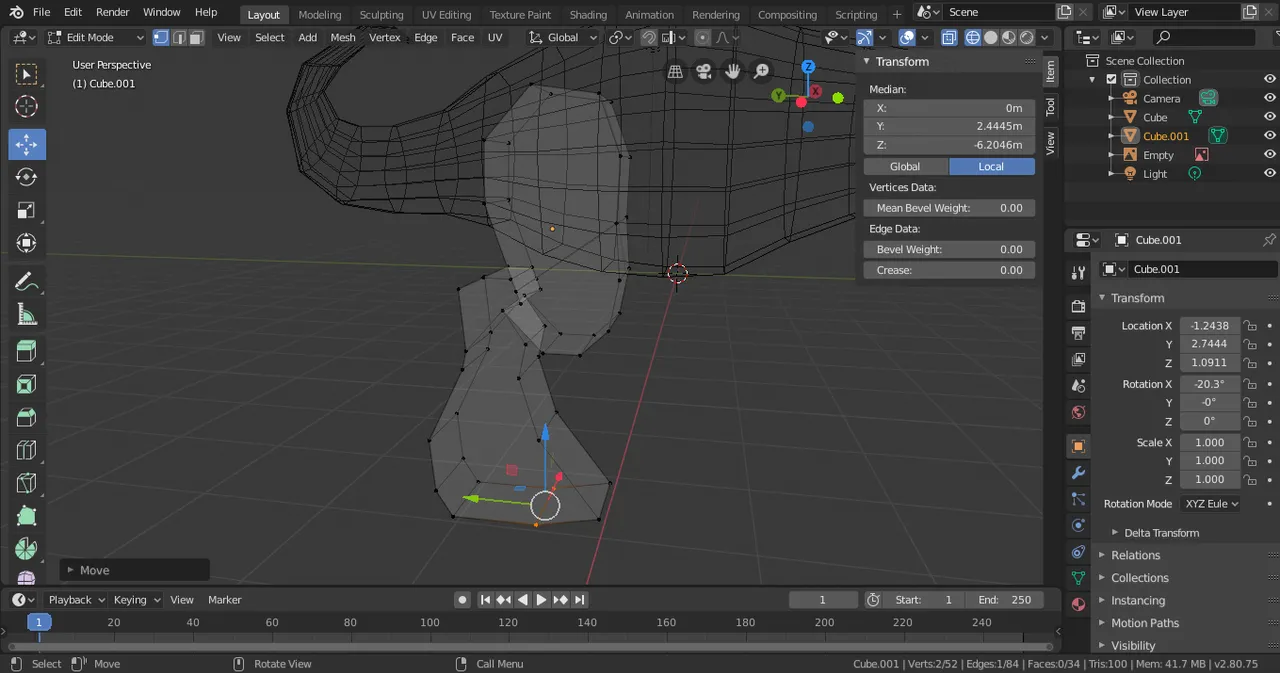Select the Bevel tool

click(27, 417)
